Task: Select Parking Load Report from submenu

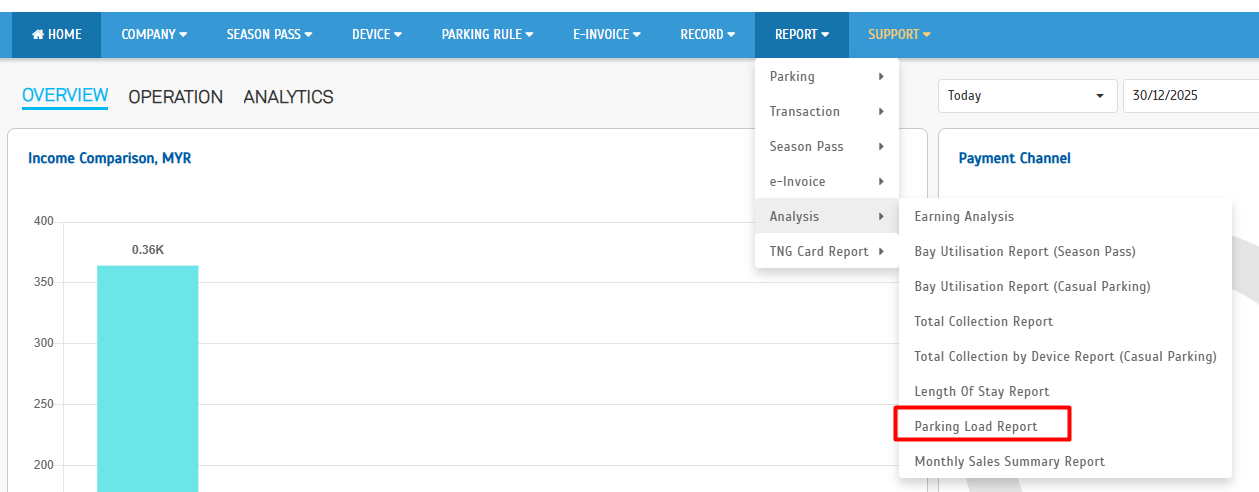Action: click(976, 427)
